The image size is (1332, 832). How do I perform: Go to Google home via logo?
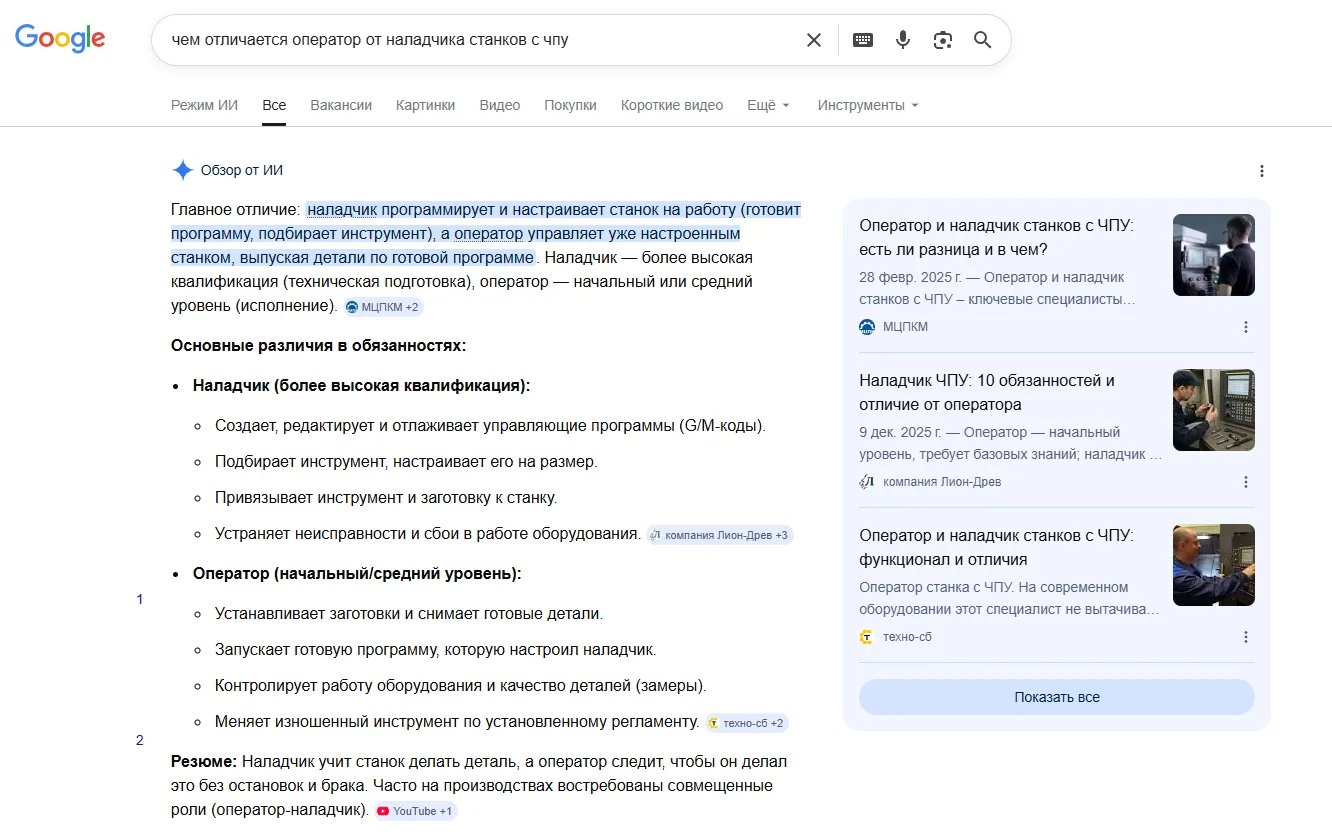pyautogui.click(x=60, y=39)
